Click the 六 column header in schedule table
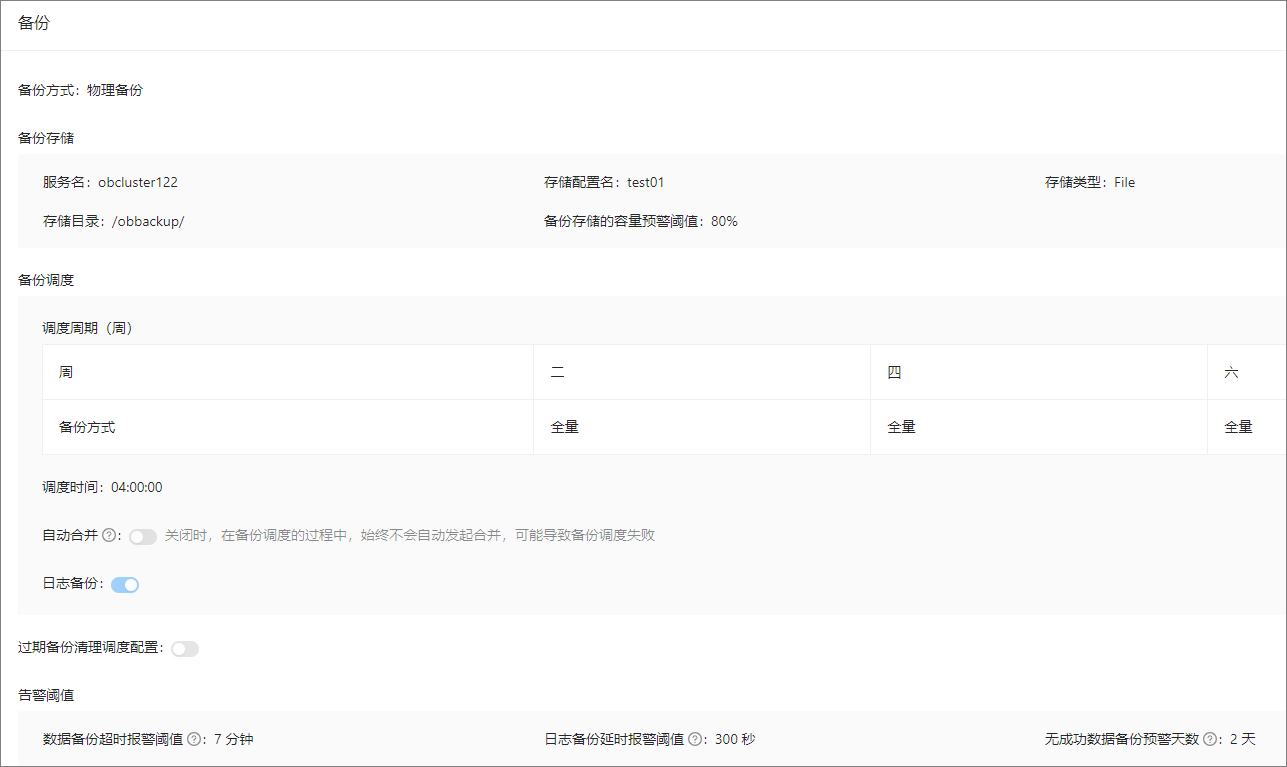Image resolution: width=1287 pixels, height=767 pixels. click(x=1231, y=372)
